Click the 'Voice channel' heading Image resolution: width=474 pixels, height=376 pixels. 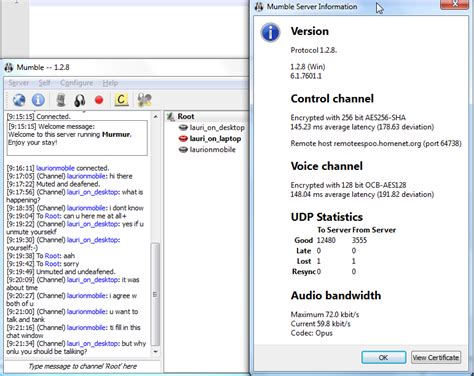pos(327,166)
